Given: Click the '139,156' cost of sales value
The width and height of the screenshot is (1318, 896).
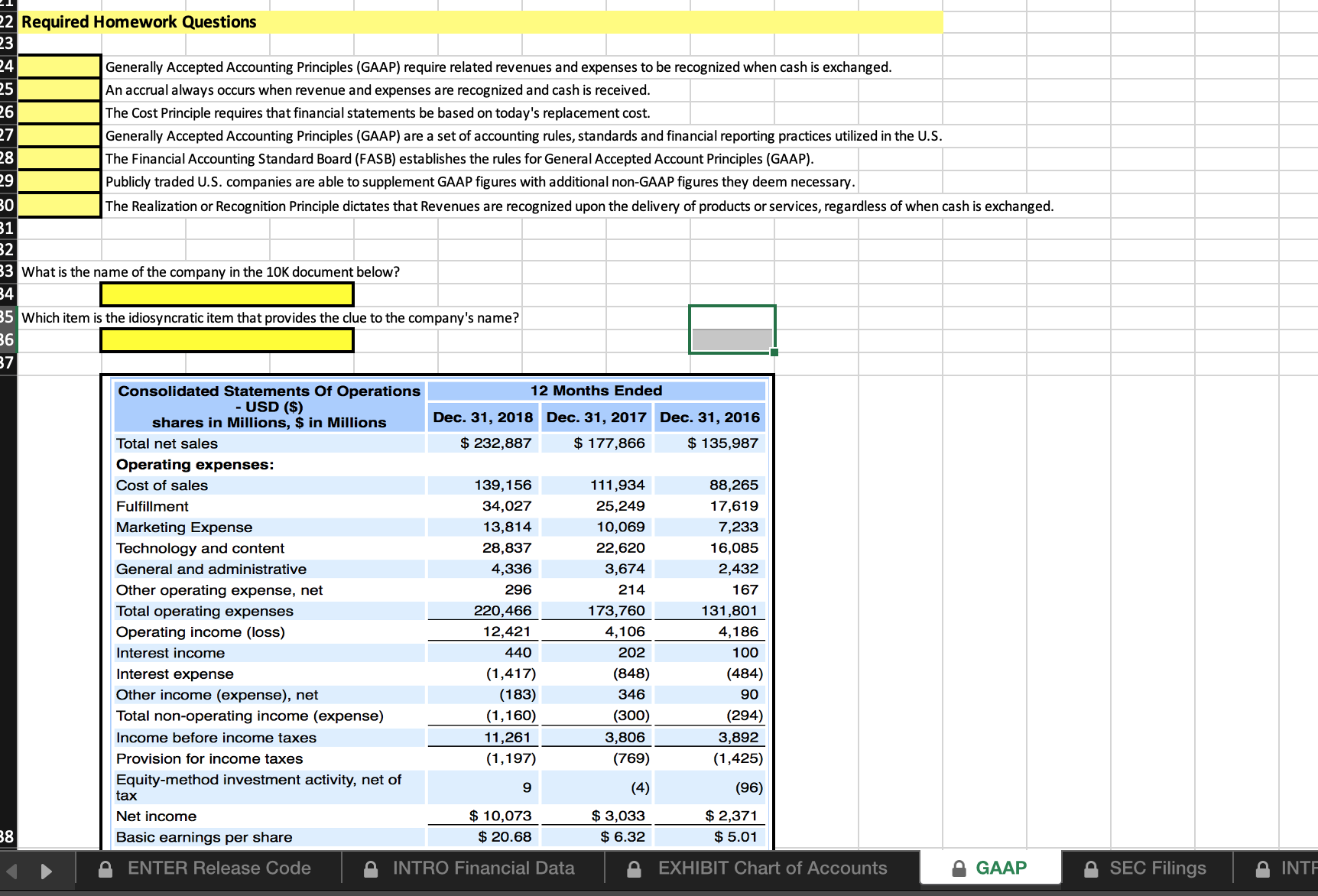Looking at the screenshot, I should point(502,485).
